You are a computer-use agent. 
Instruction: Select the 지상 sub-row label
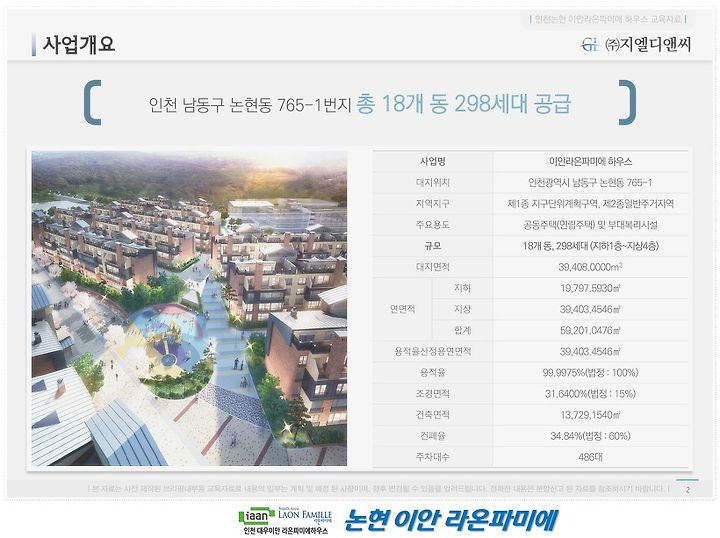462,309
